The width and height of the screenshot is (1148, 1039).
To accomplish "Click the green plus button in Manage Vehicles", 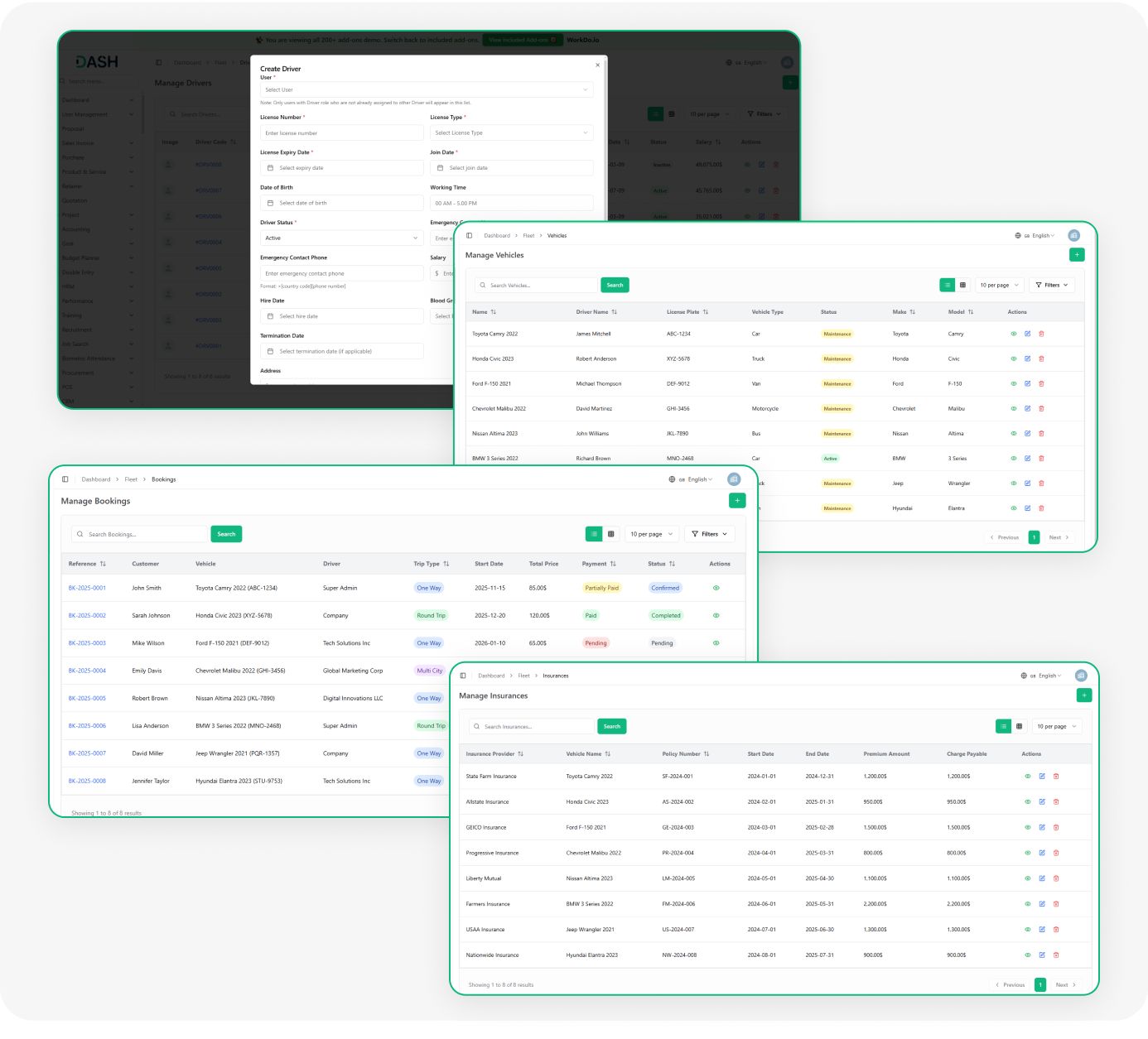I will [1077, 255].
